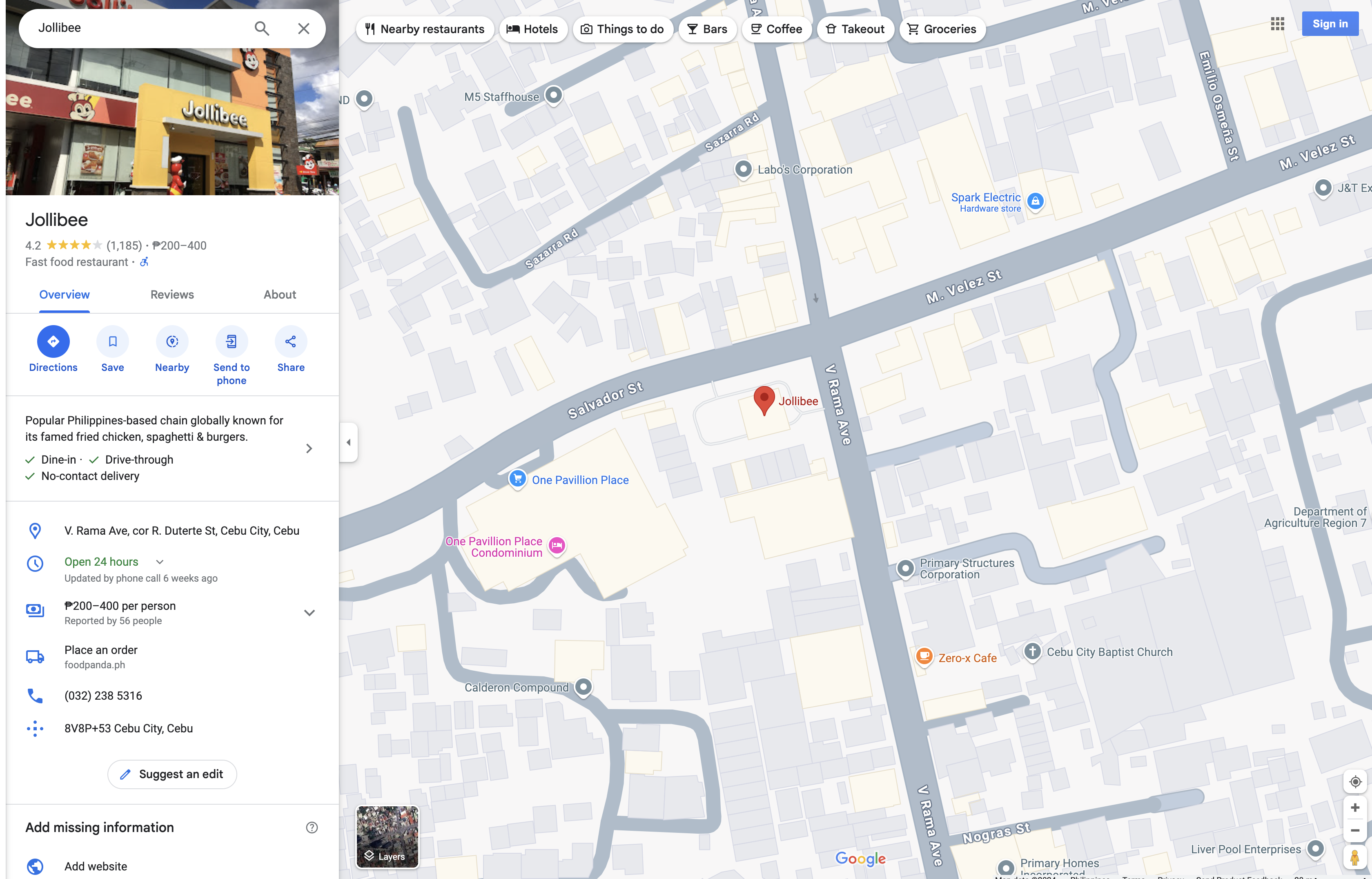This screenshot has height=879, width=1372.
Task: Open foodpanda.ph Place an order link
Action: point(172,657)
